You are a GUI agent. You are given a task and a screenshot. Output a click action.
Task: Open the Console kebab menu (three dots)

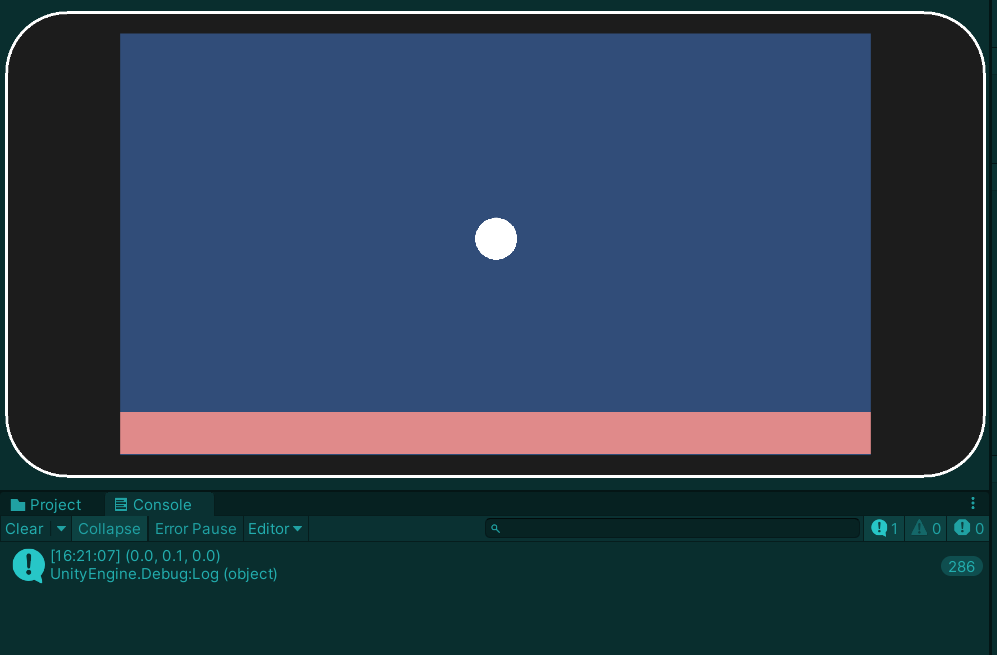(x=973, y=503)
